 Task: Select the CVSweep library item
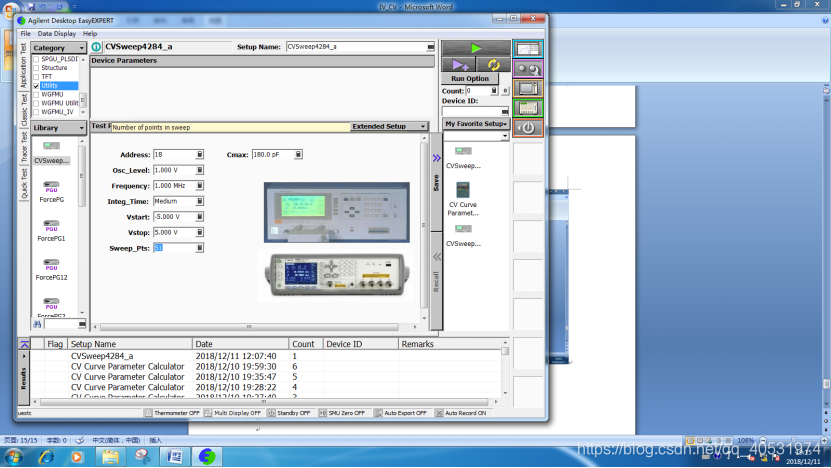pos(51,153)
